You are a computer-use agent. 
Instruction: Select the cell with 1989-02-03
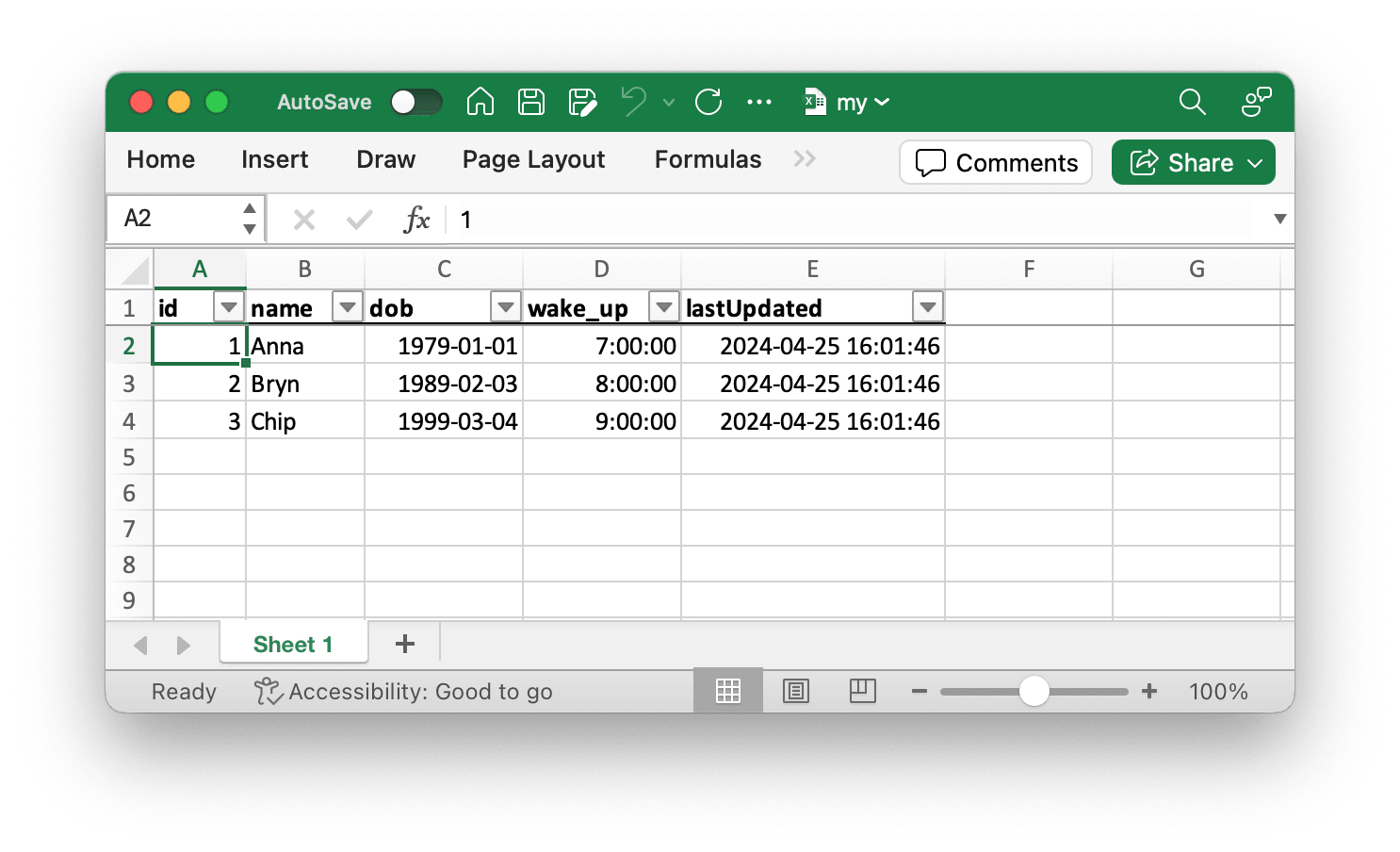click(x=444, y=384)
